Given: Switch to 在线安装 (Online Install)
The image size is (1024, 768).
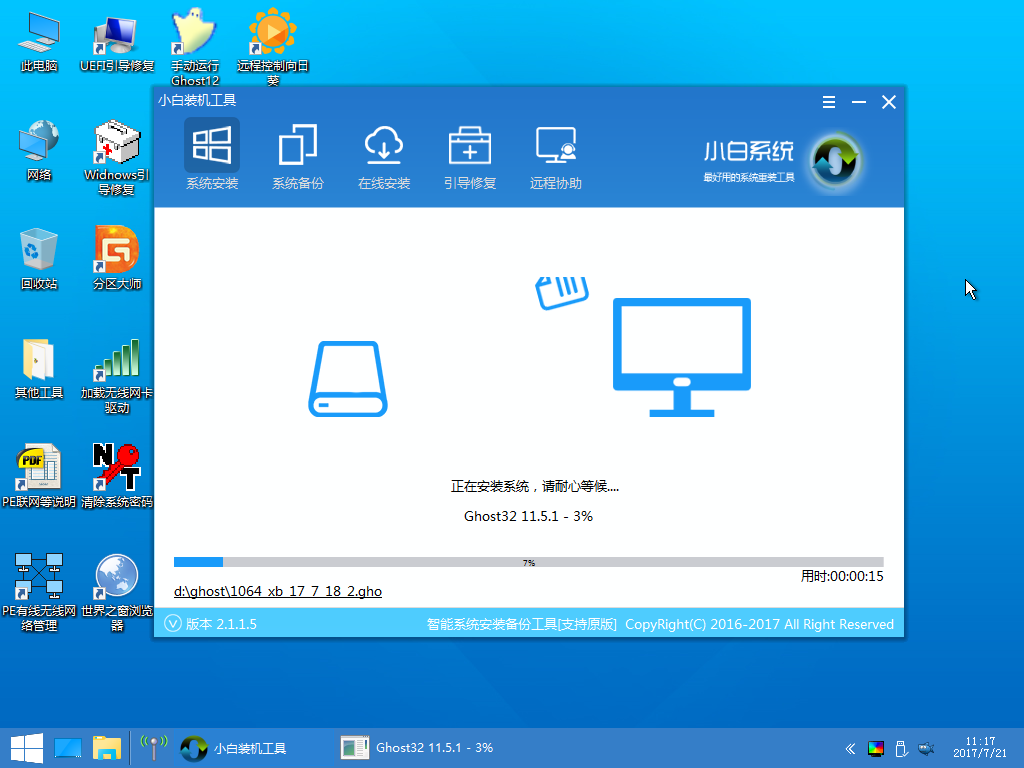Looking at the screenshot, I should click(383, 155).
